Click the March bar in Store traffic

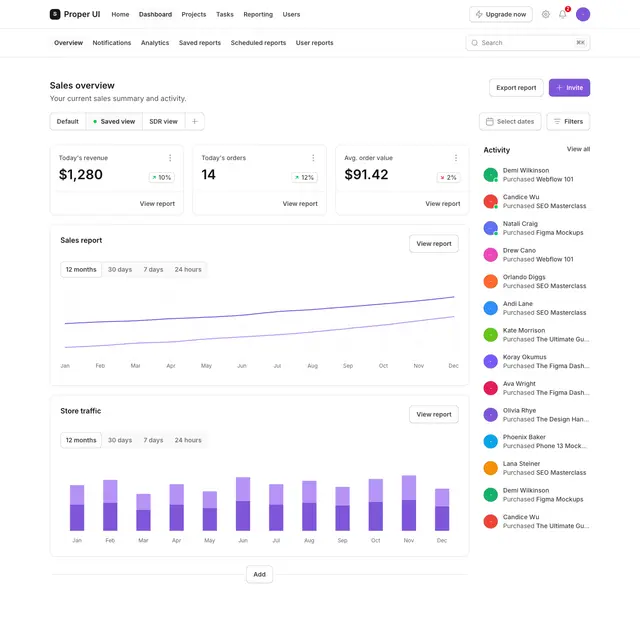click(143, 512)
